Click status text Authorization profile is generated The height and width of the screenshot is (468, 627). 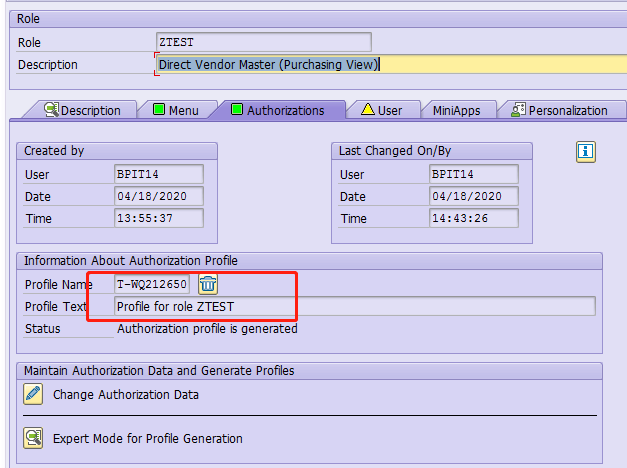click(207, 329)
